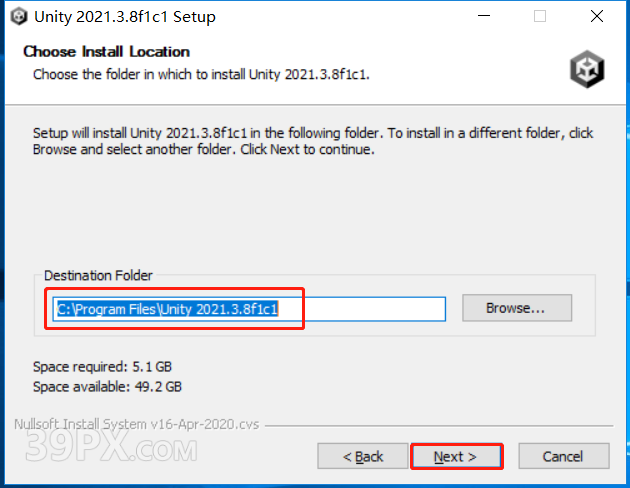The image size is (630, 488).
Task: Click the Space required: 5.1 GB text
Action: 102,367
